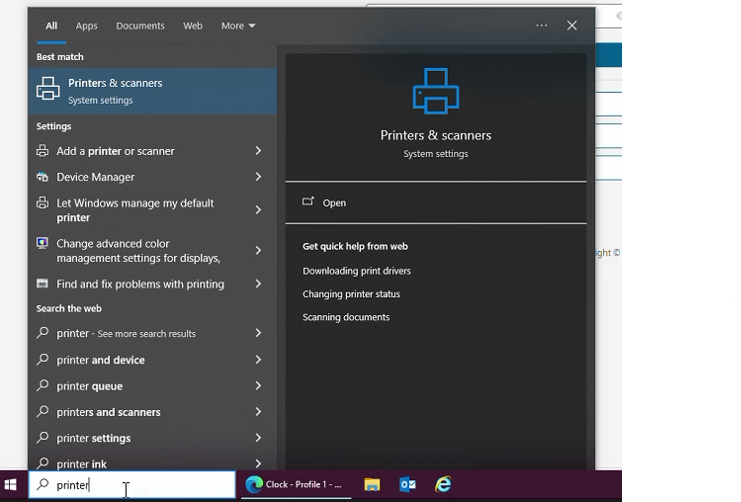741x502 pixels.
Task: Expand chevron for Let Windows manage default printer
Action: pos(258,210)
